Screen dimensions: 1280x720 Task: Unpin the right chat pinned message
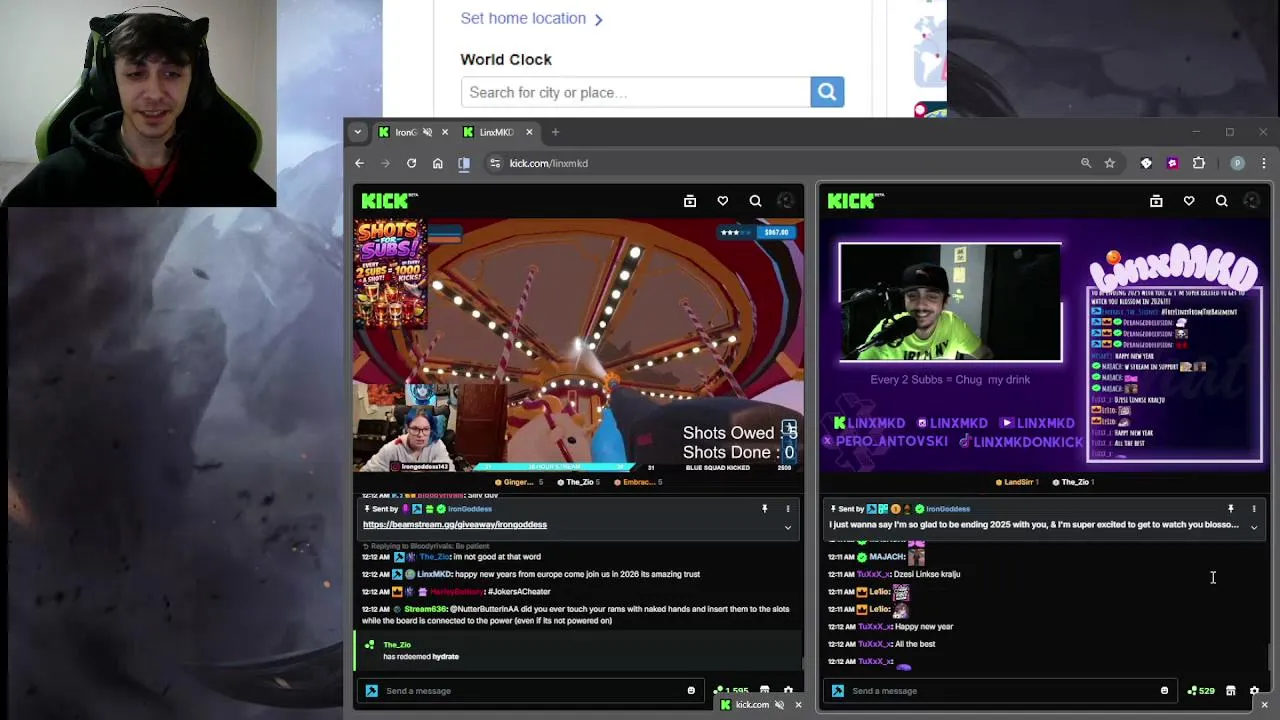1231,509
